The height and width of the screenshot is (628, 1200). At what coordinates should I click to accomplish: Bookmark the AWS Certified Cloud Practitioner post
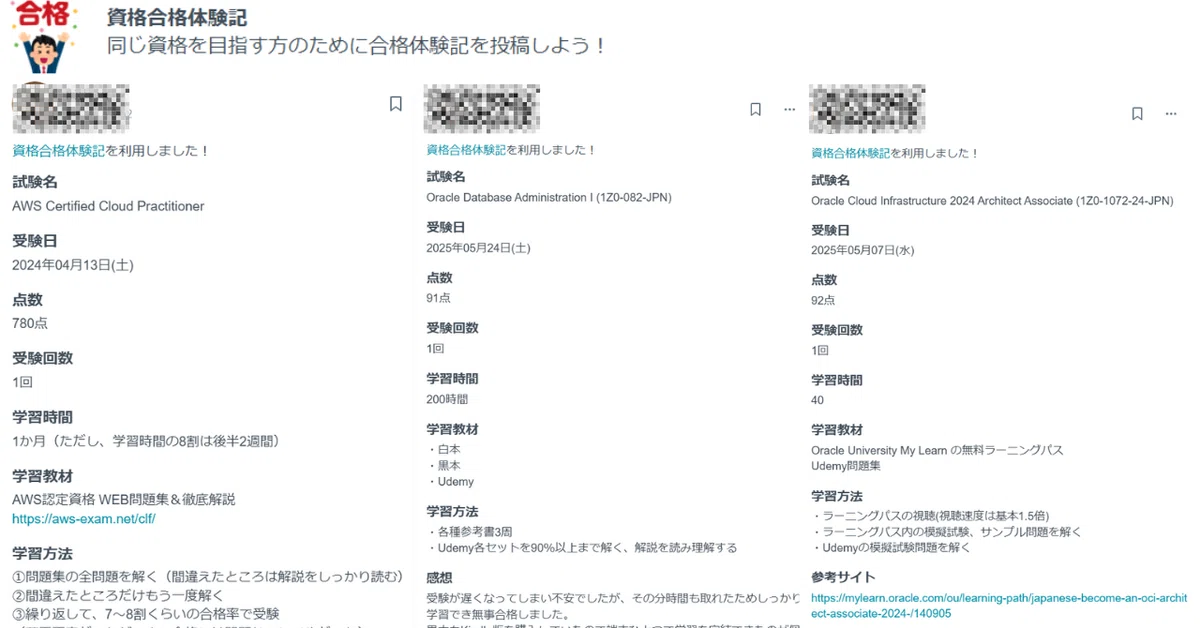(396, 103)
